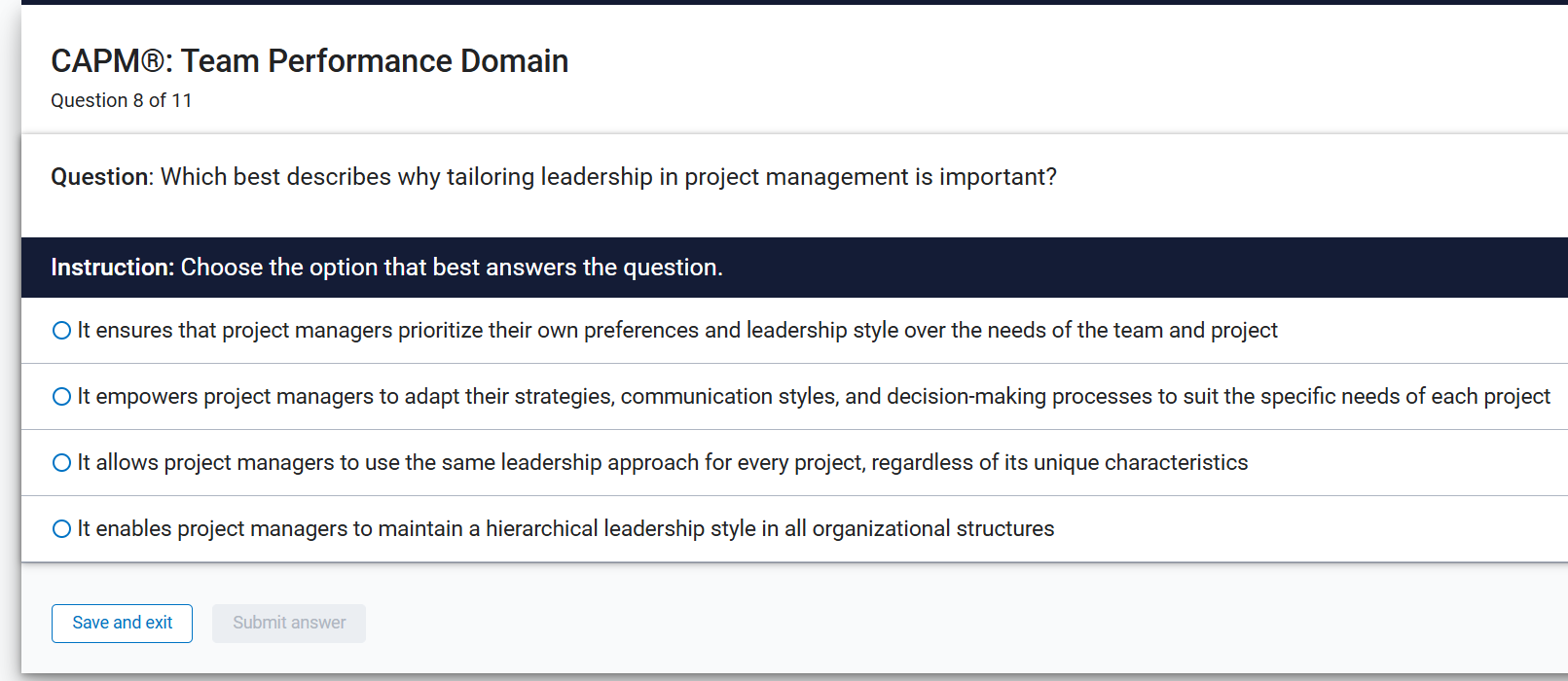Click the radio circle beside the second option
1568x681 pixels.
pyautogui.click(x=61, y=396)
